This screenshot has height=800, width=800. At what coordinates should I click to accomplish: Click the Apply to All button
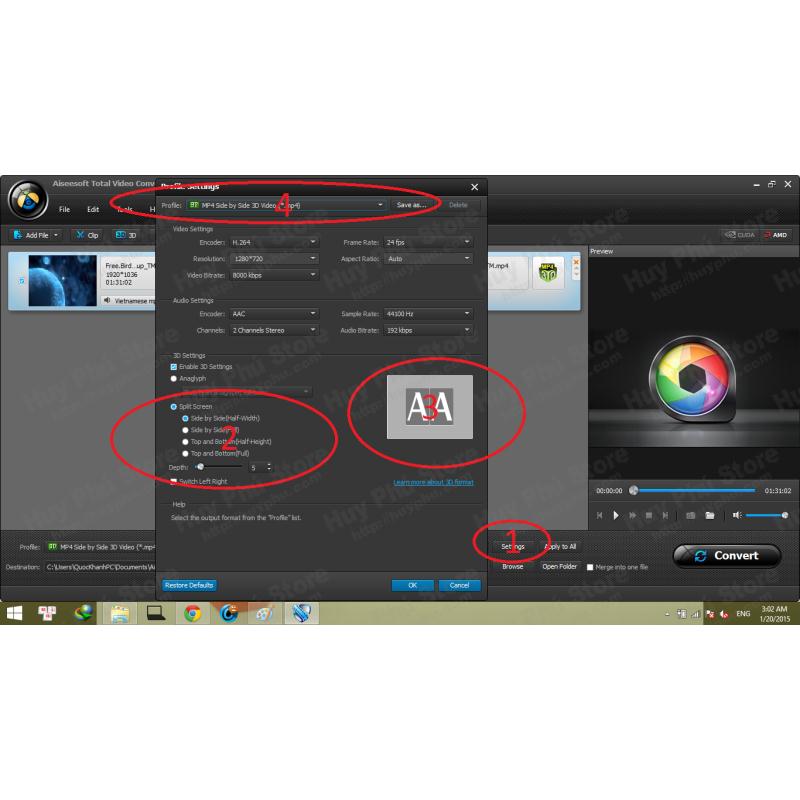[560, 546]
